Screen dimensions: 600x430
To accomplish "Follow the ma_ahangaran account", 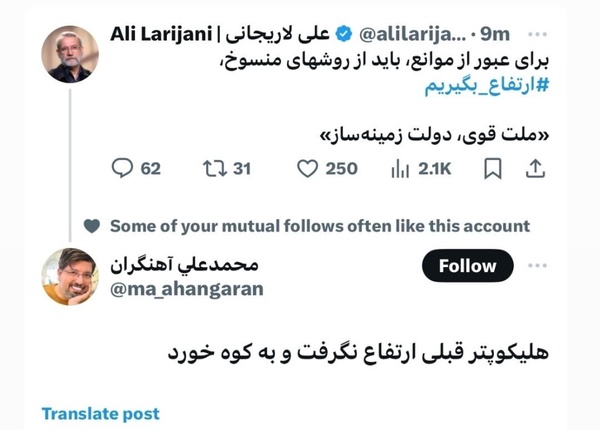I will [468, 266].
